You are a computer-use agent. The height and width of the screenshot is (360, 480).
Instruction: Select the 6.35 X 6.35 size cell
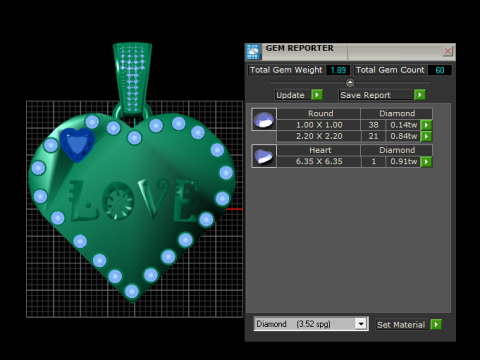pyautogui.click(x=319, y=162)
